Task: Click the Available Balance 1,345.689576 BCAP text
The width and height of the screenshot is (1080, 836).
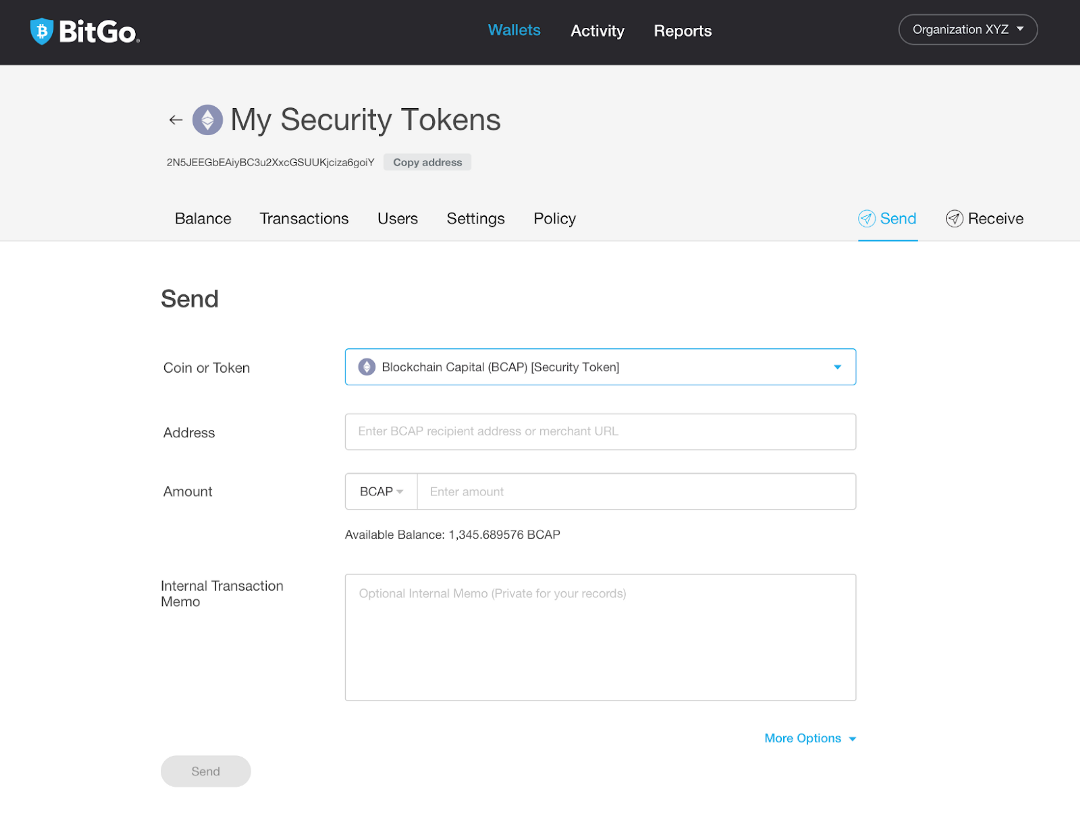Action: point(453,534)
